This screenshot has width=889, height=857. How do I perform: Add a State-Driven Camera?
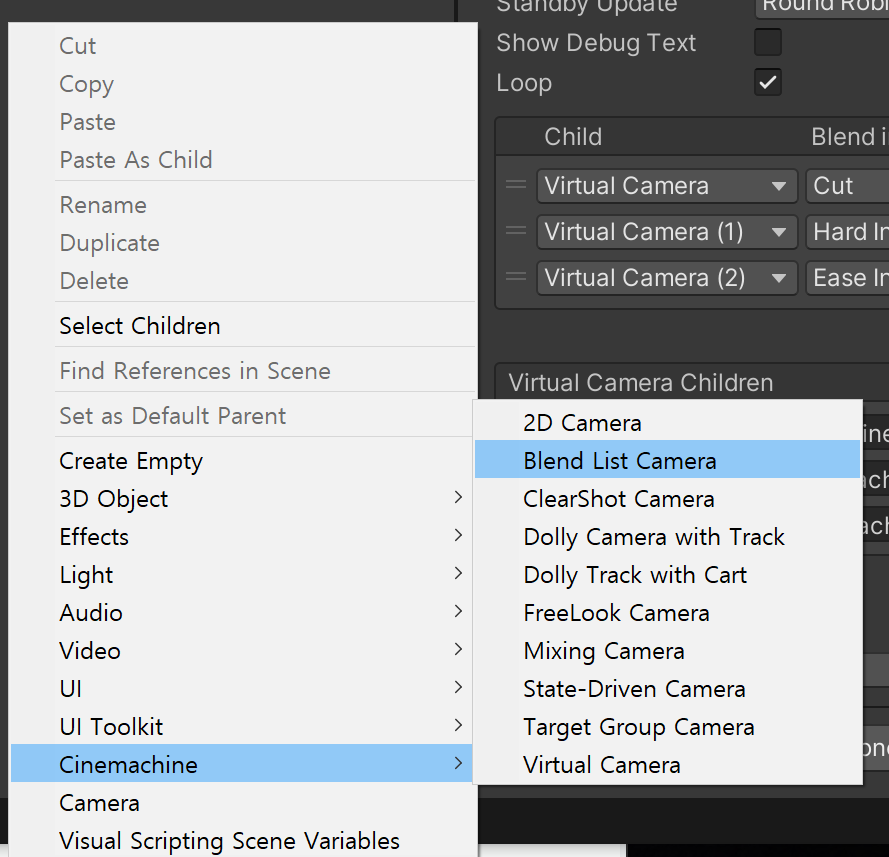click(x=634, y=689)
